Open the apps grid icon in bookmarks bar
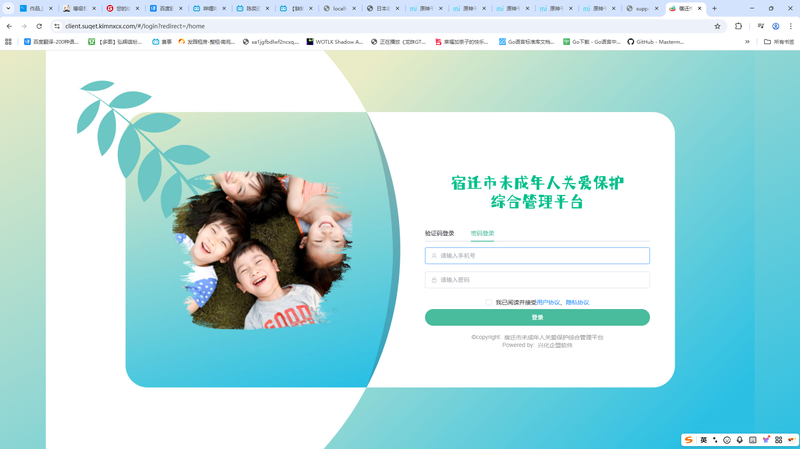Viewport: 800px width, 449px height. 8,42
